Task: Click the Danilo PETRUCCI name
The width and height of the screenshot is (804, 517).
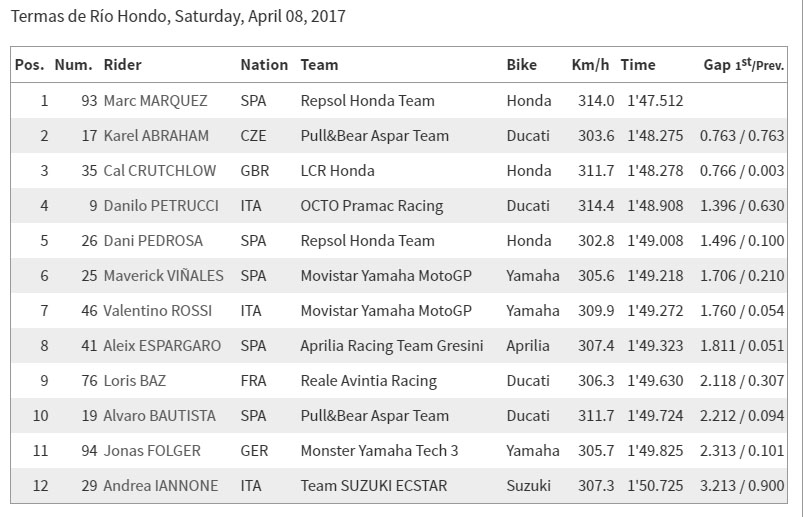Action: (x=161, y=206)
